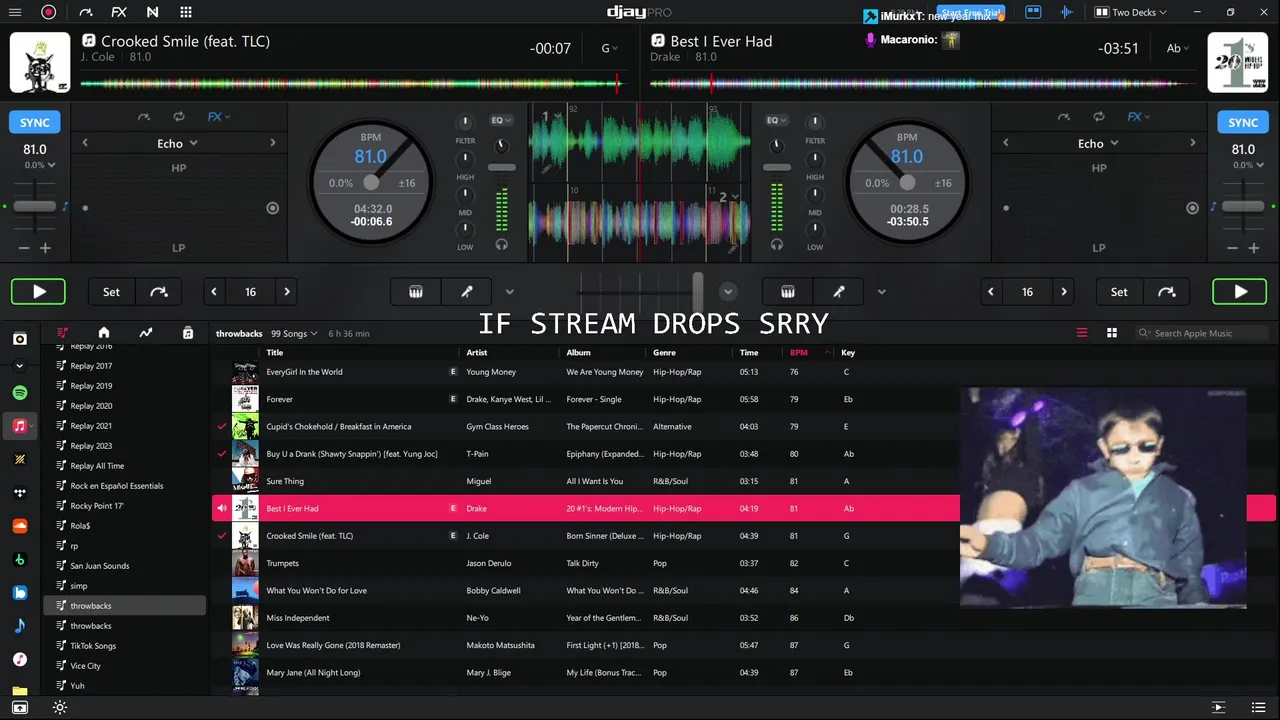Viewport: 1280px width, 720px height.
Task: Toggle headphone pre-cue for deck 2
Action: pyautogui.click(x=777, y=244)
